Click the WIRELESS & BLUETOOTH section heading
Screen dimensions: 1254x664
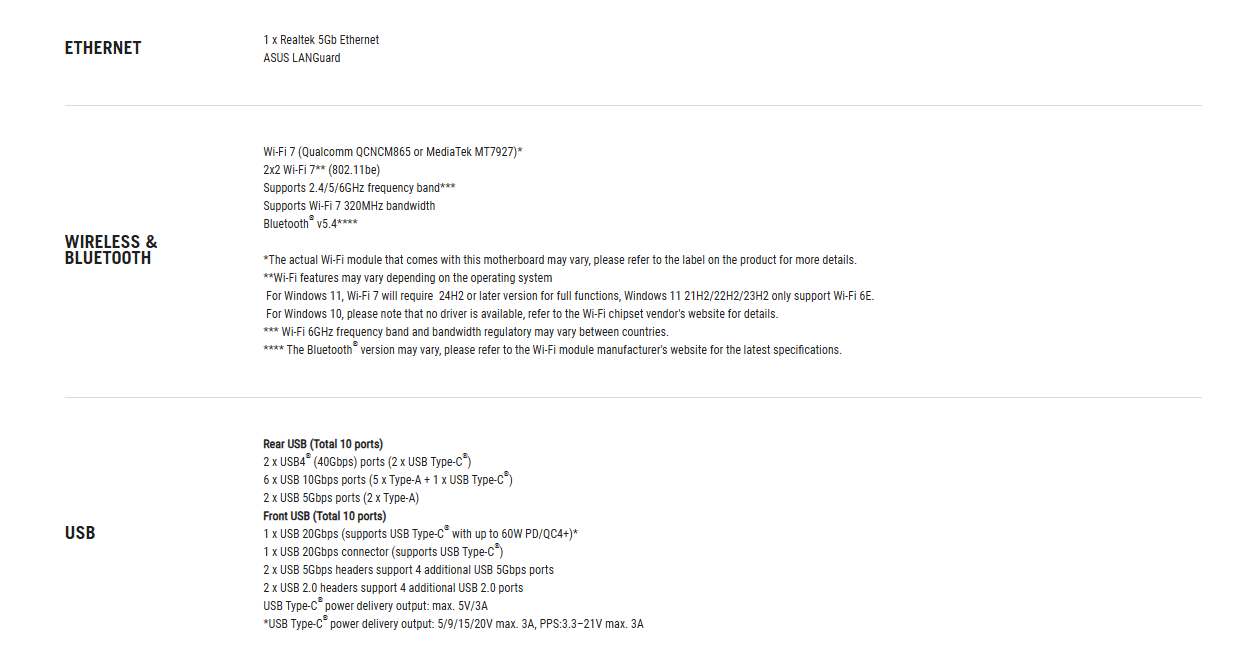point(111,250)
